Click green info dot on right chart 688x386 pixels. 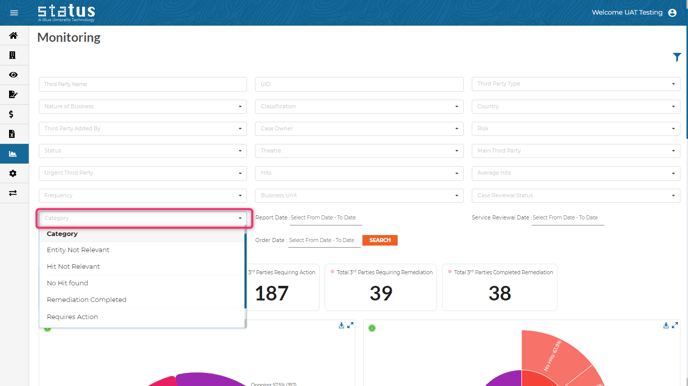[x=372, y=328]
